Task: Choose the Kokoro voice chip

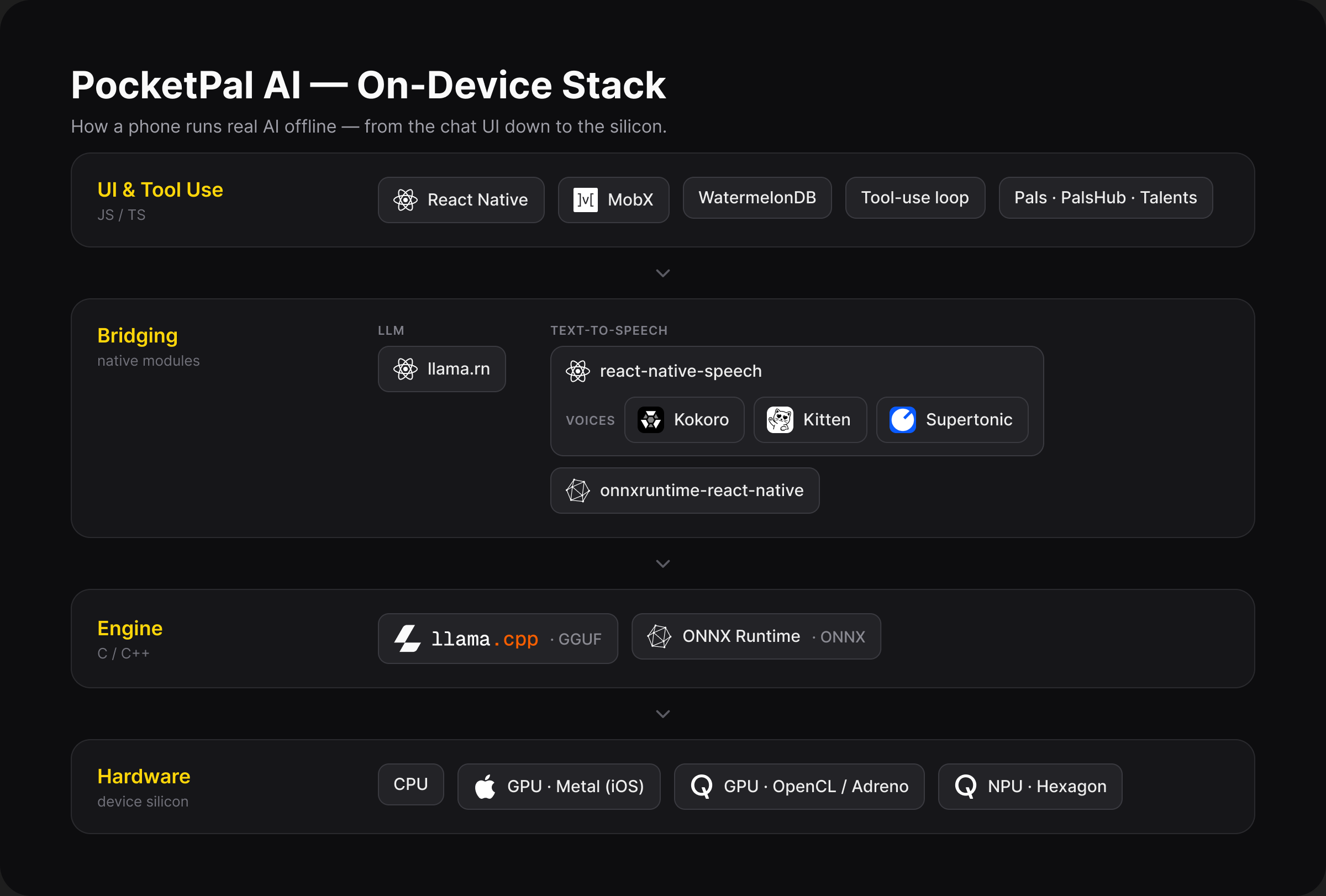Action: point(684,420)
